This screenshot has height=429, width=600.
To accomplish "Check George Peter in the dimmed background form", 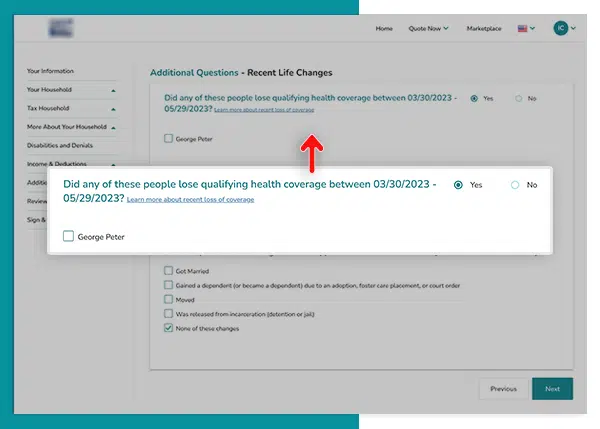I will tap(168, 138).
